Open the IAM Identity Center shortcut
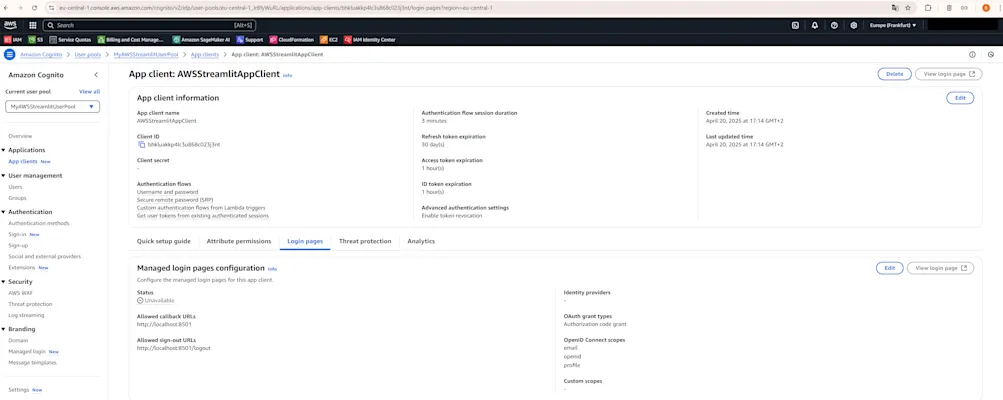 coord(370,40)
